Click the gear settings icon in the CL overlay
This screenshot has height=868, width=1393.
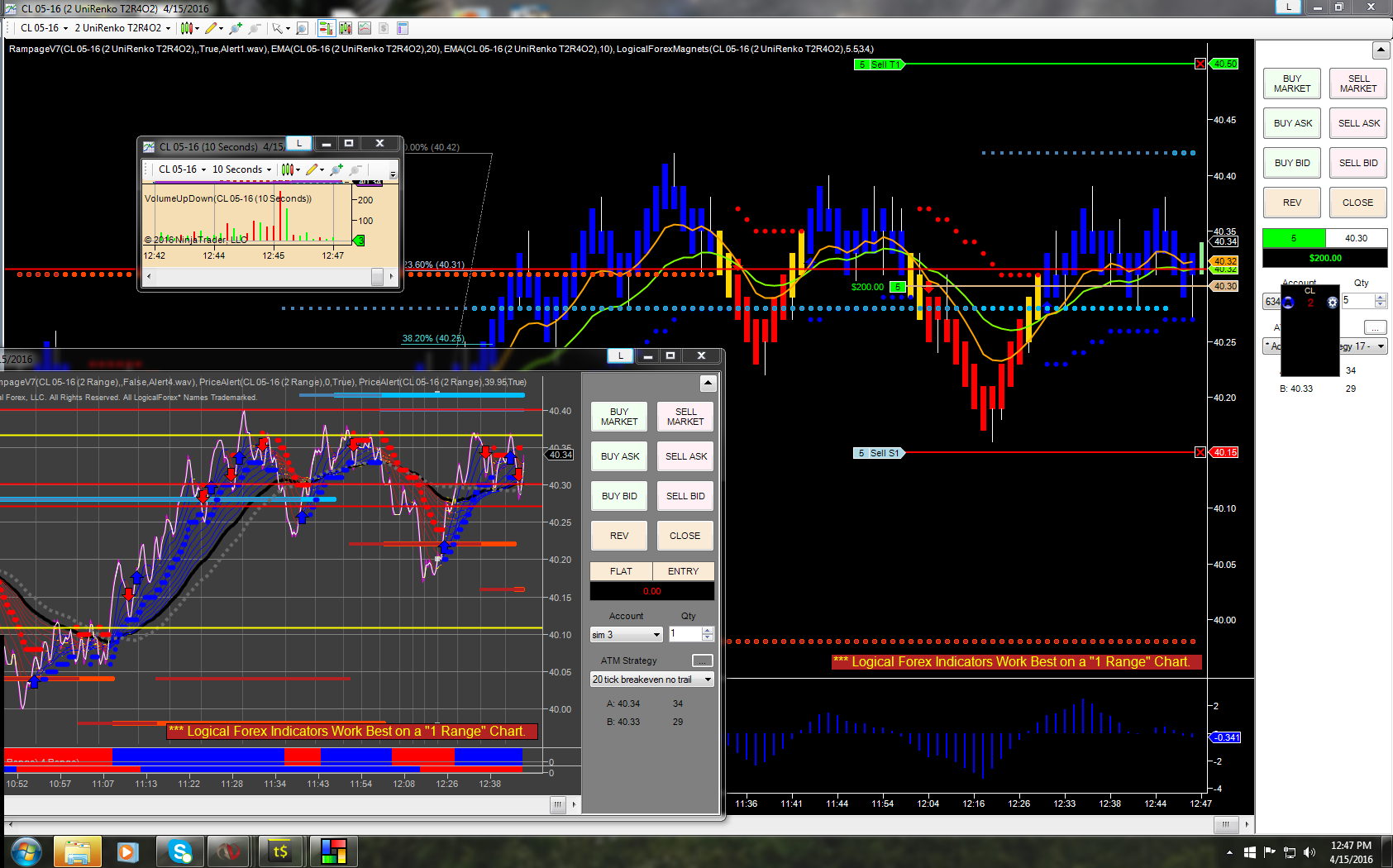pos(1332,303)
